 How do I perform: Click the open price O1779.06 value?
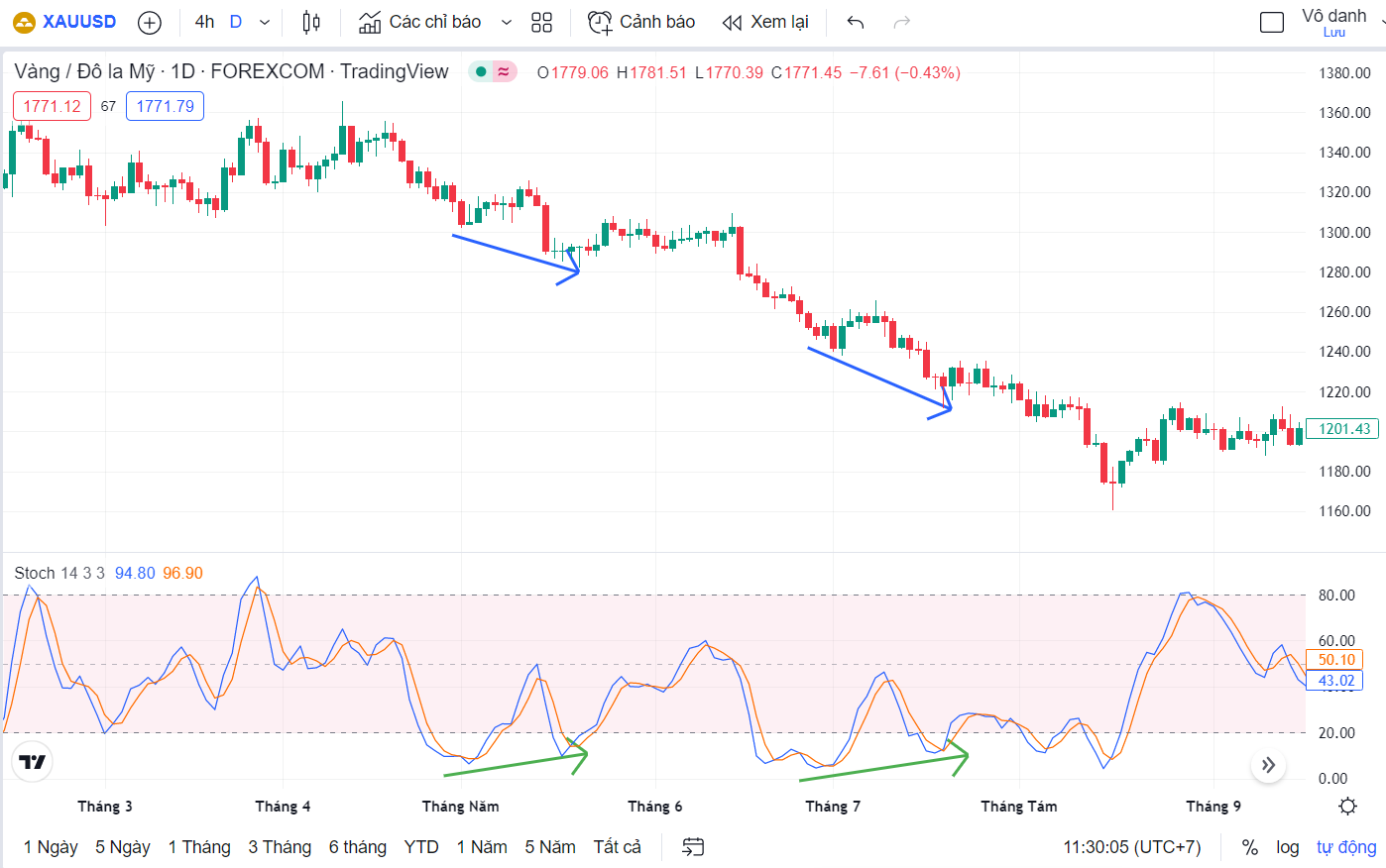point(573,72)
